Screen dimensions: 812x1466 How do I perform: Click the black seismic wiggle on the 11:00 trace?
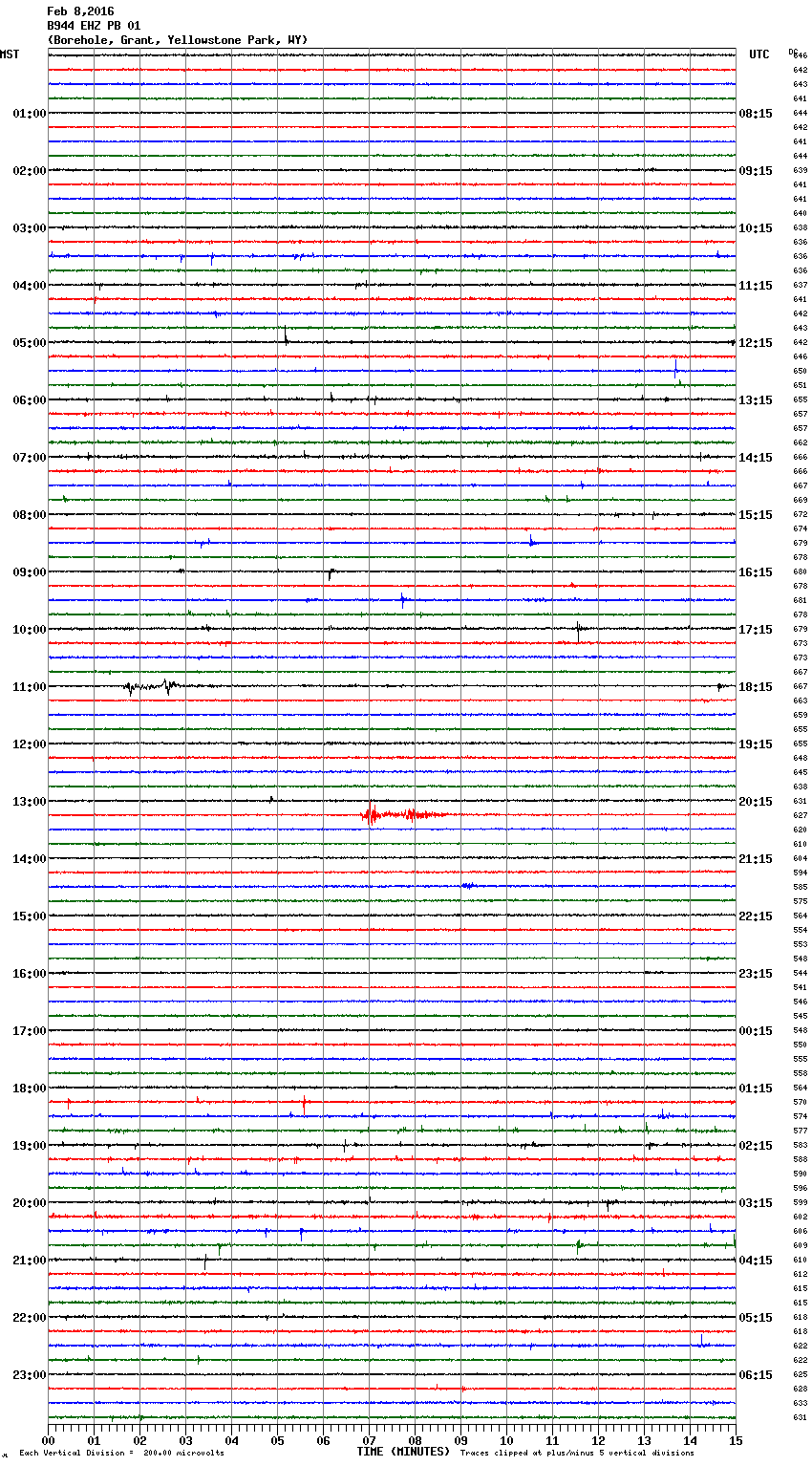(153, 686)
